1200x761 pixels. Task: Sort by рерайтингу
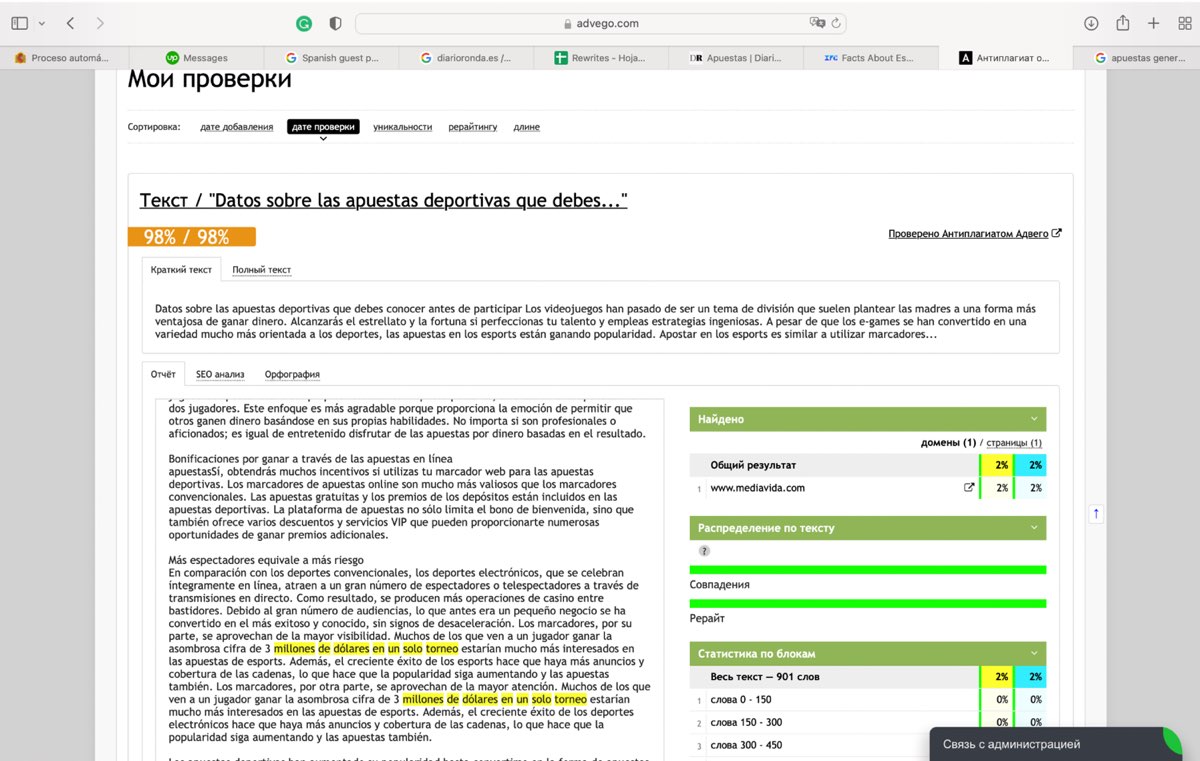point(472,127)
